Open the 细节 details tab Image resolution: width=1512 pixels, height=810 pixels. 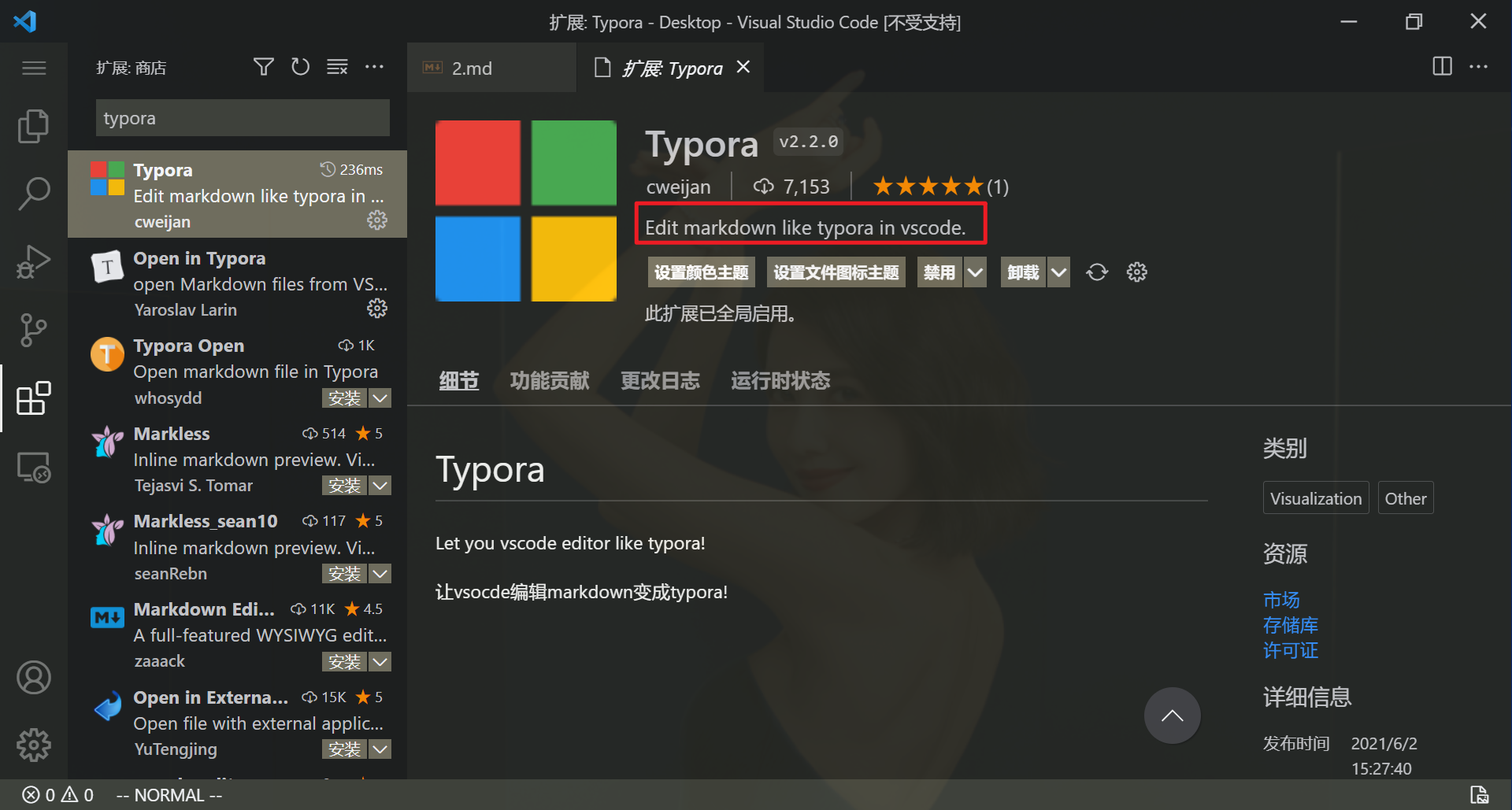click(x=458, y=381)
